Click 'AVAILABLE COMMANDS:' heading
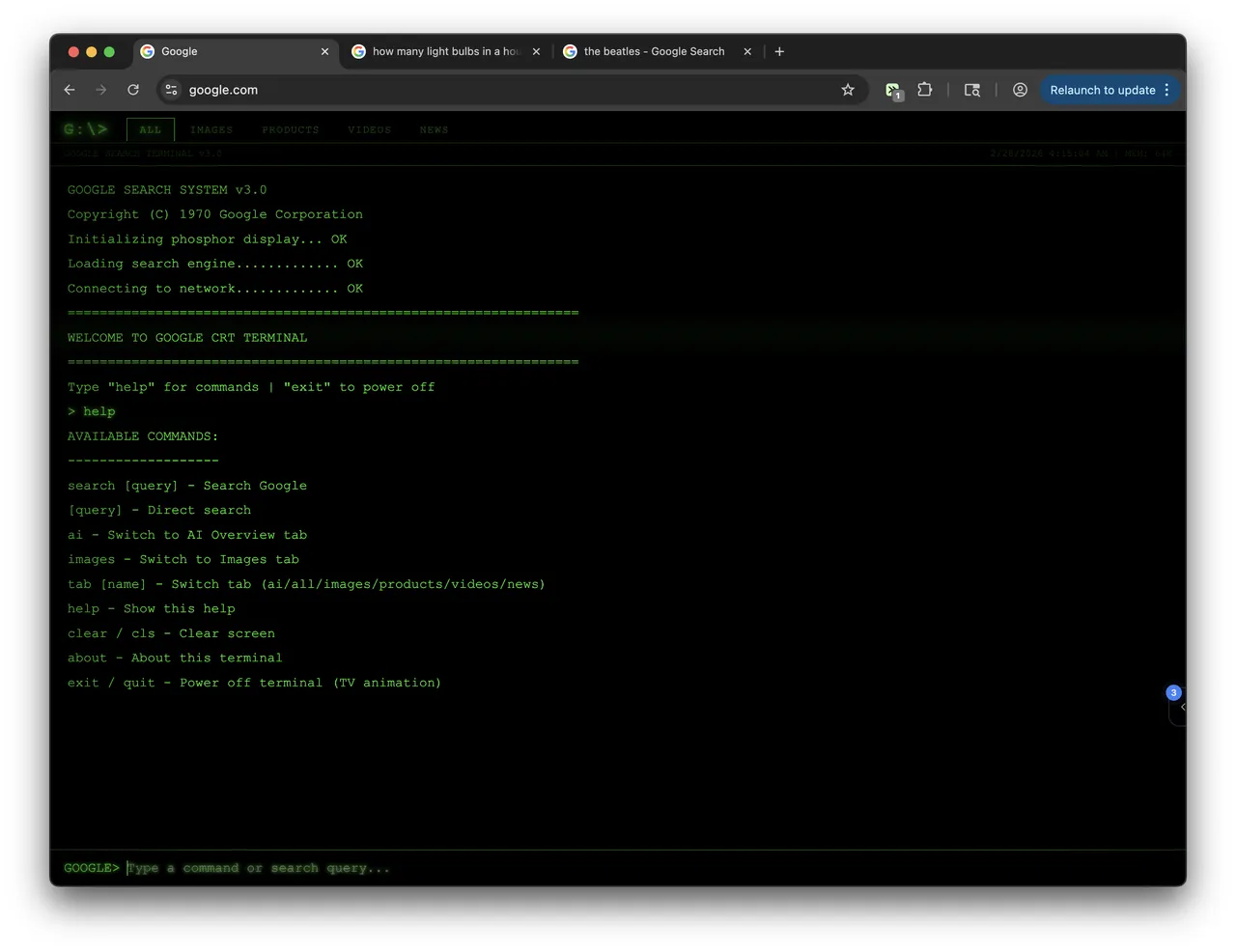The width and height of the screenshot is (1236, 952). pyautogui.click(x=143, y=436)
